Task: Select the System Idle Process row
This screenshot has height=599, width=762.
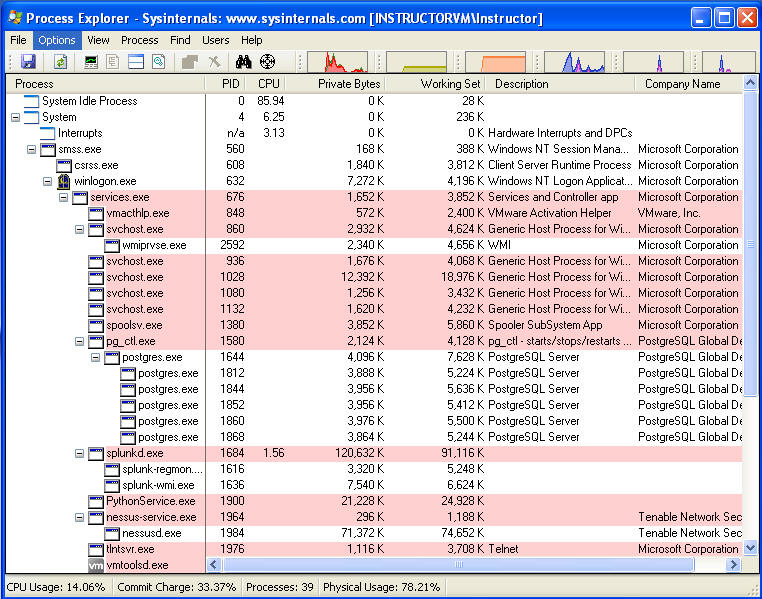Action: (x=374, y=101)
